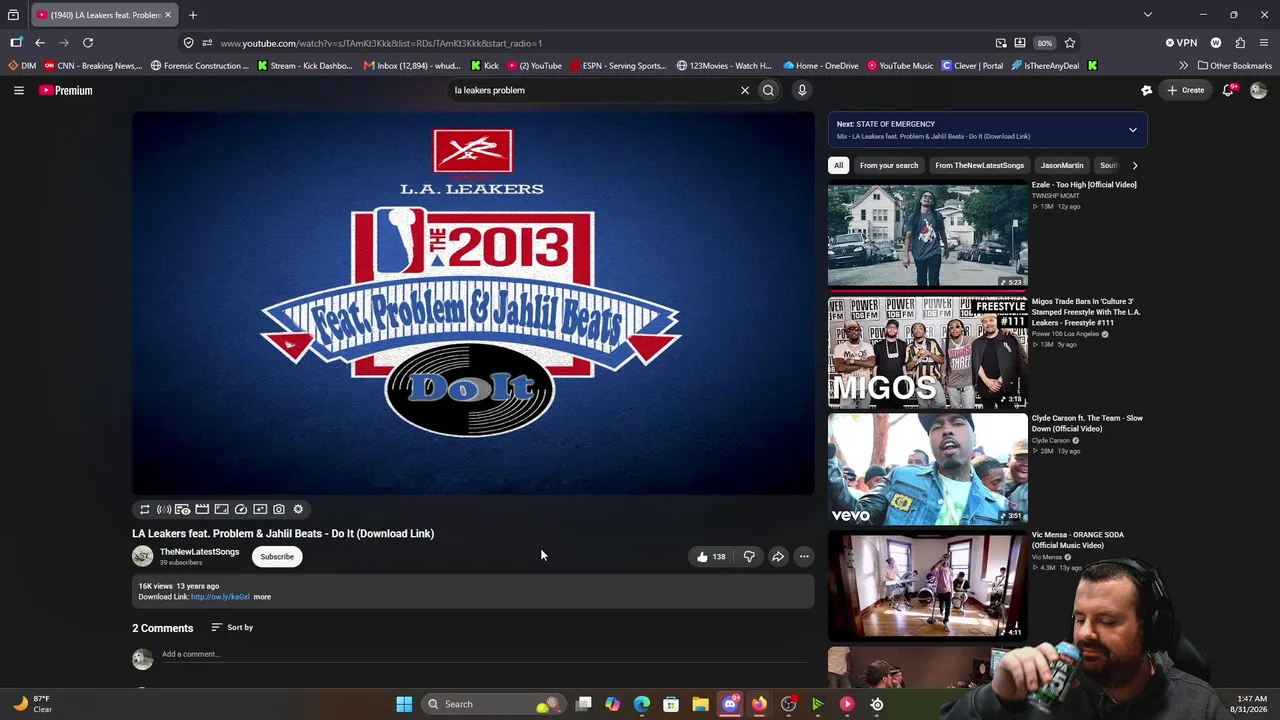List all tabs with the chevron
This screenshot has height=720, width=1280.
tap(1148, 15)
